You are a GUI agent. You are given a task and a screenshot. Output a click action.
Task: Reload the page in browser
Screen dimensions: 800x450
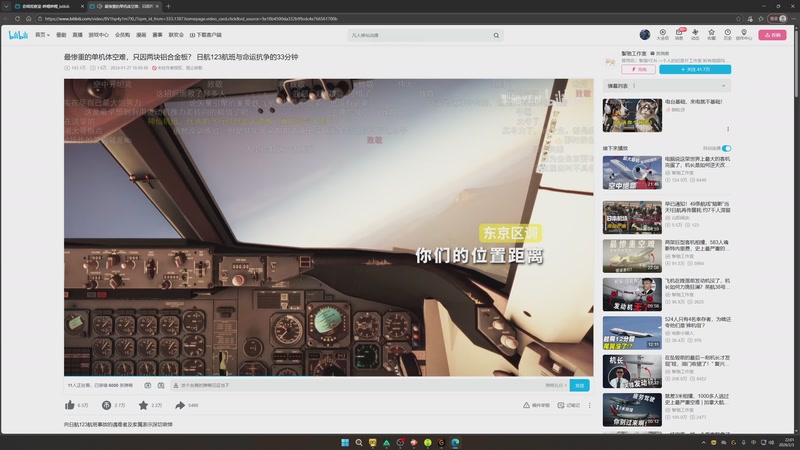[17, 18]
